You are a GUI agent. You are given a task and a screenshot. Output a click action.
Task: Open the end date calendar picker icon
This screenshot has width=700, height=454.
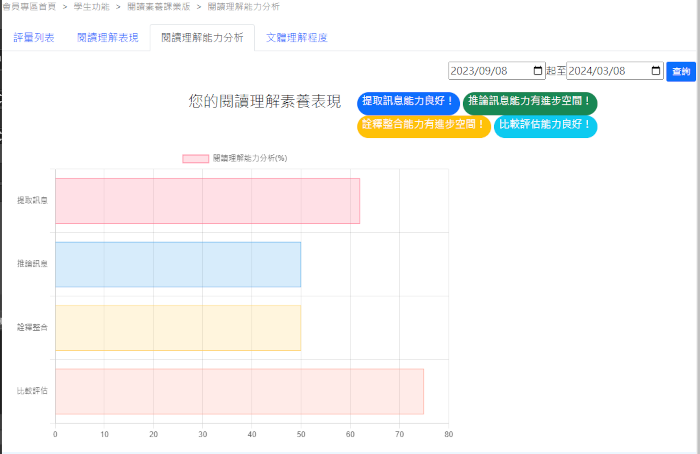pyautogui.click(x=655, y=71)
